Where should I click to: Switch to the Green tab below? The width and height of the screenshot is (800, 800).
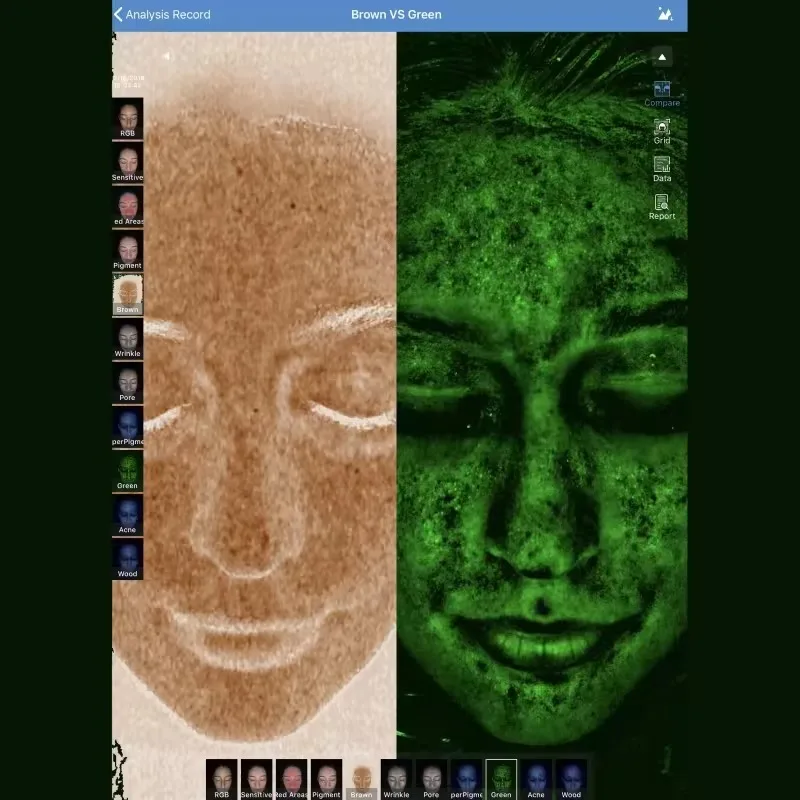click(501, 778)
